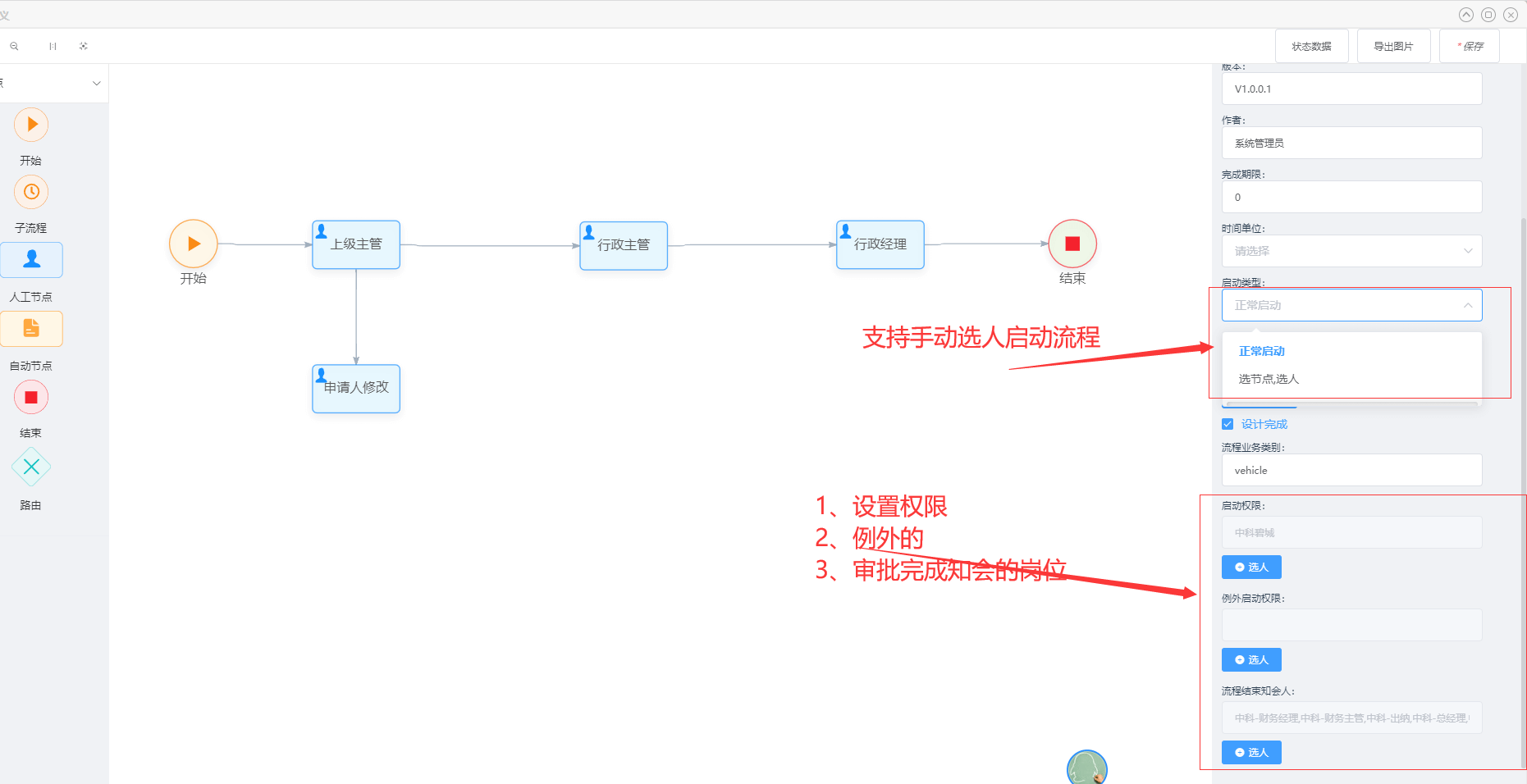This screenshot has width=1527, height=784.
Task: Click the zoom out magnifier icon
Action: click(14, 47)
